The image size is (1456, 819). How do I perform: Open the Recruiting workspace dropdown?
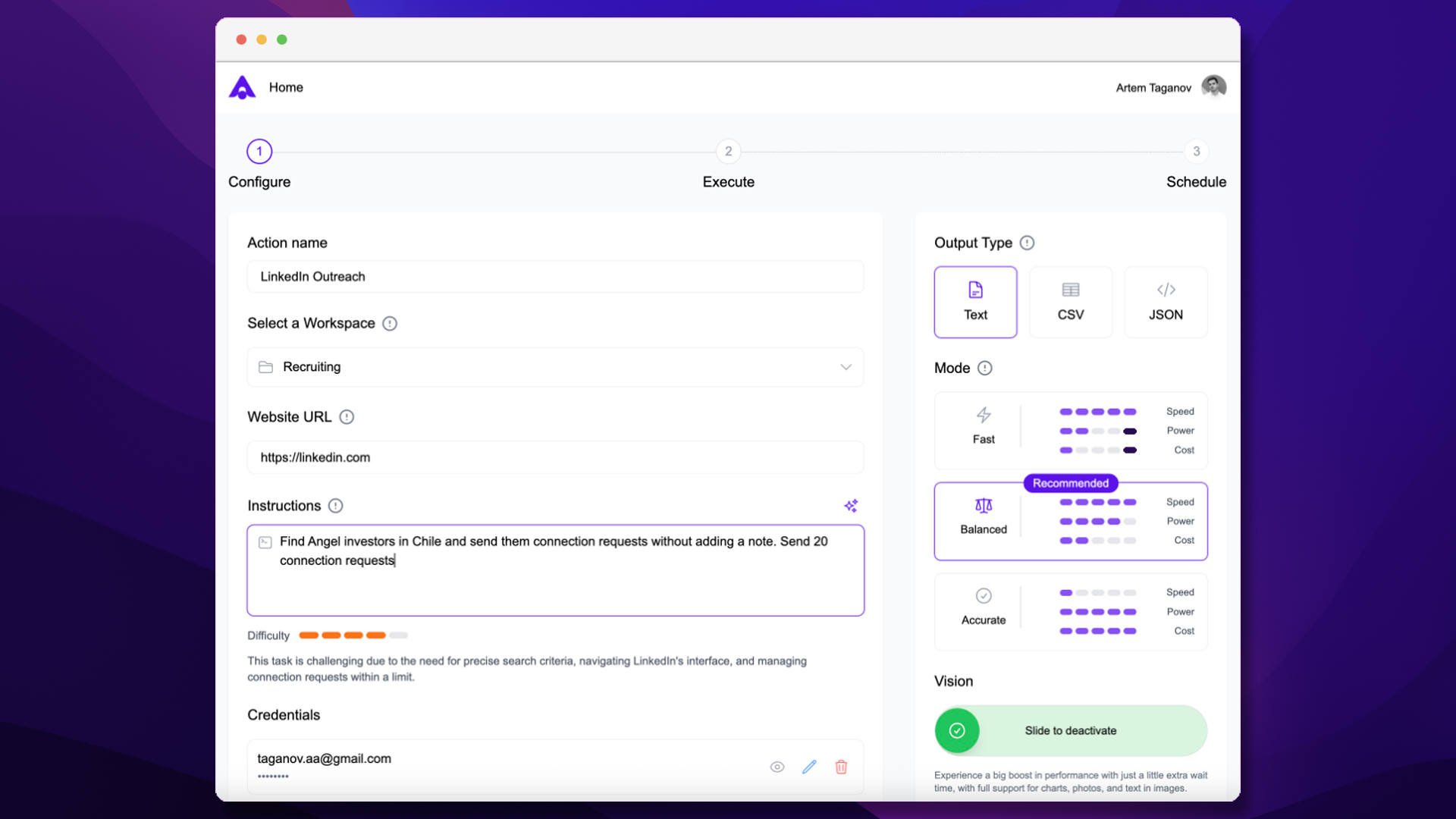pyautogui.click(x=555, y=367)
